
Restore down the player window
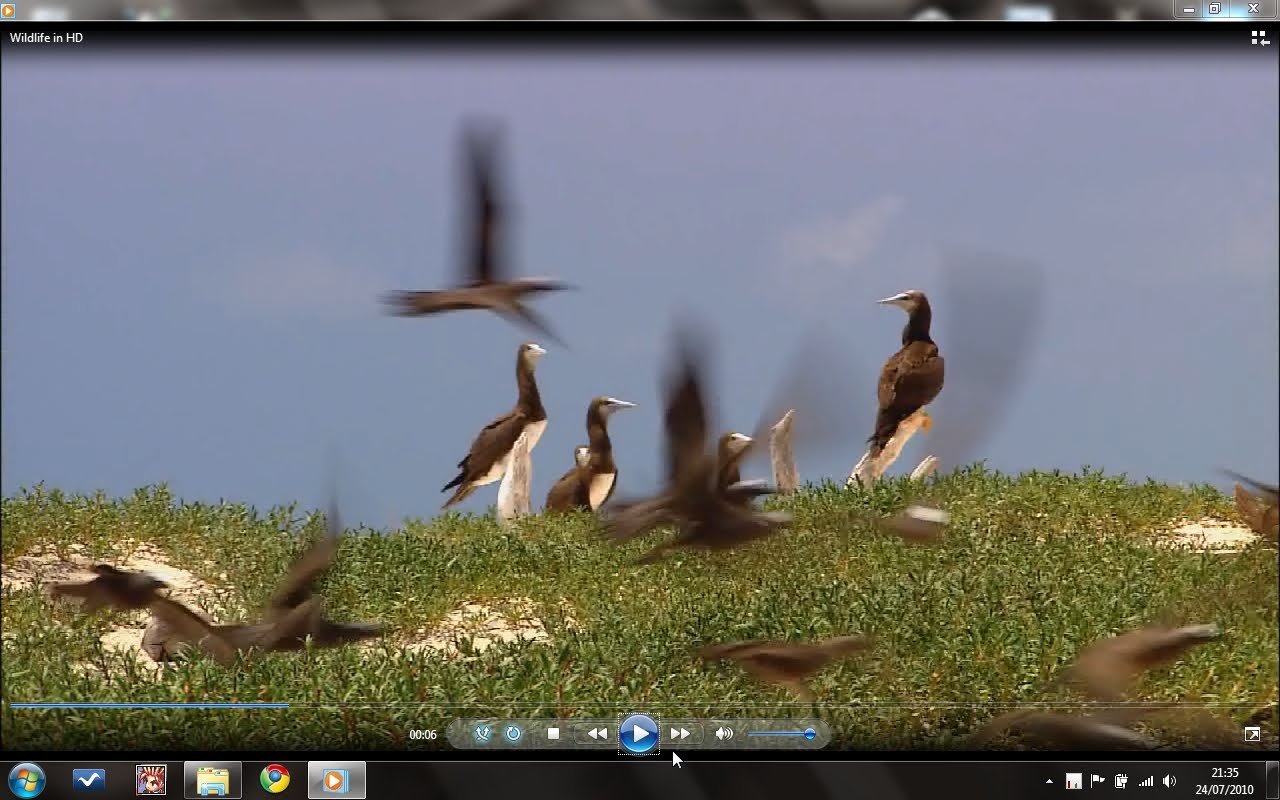[x=1215, y=9]
